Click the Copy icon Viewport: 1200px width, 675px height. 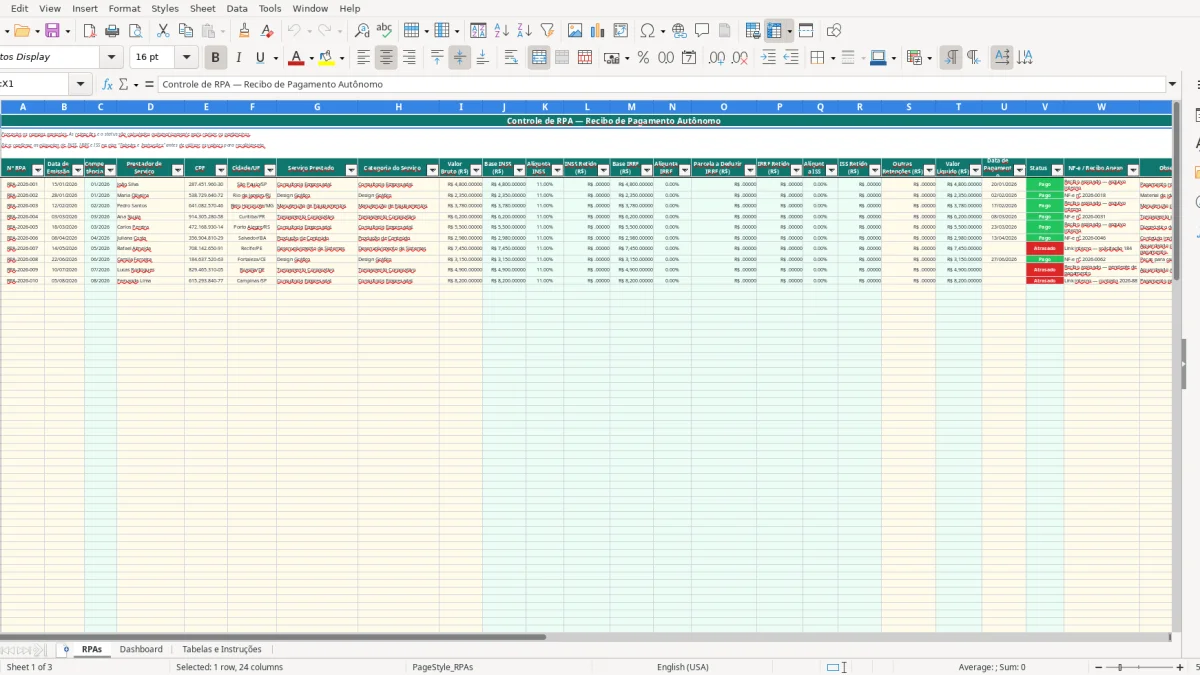[x=186, y=31]
